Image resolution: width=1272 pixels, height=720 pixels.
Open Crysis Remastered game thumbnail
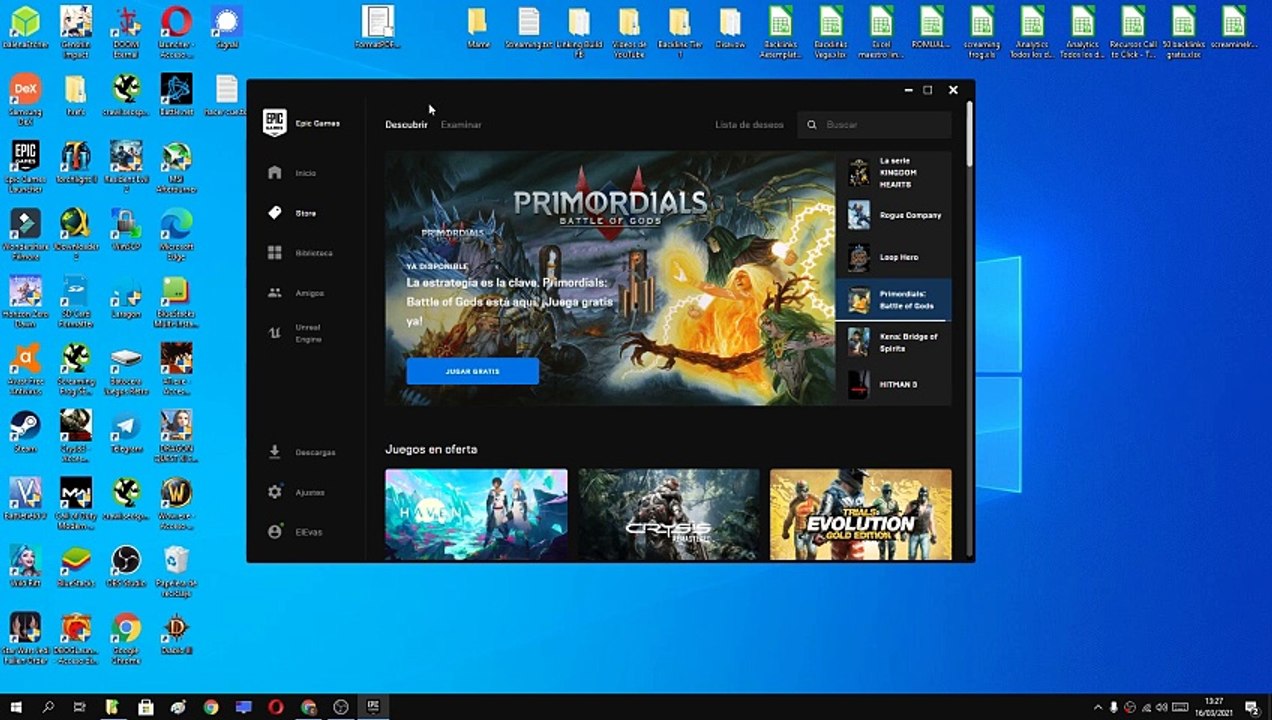coord(668,514)
